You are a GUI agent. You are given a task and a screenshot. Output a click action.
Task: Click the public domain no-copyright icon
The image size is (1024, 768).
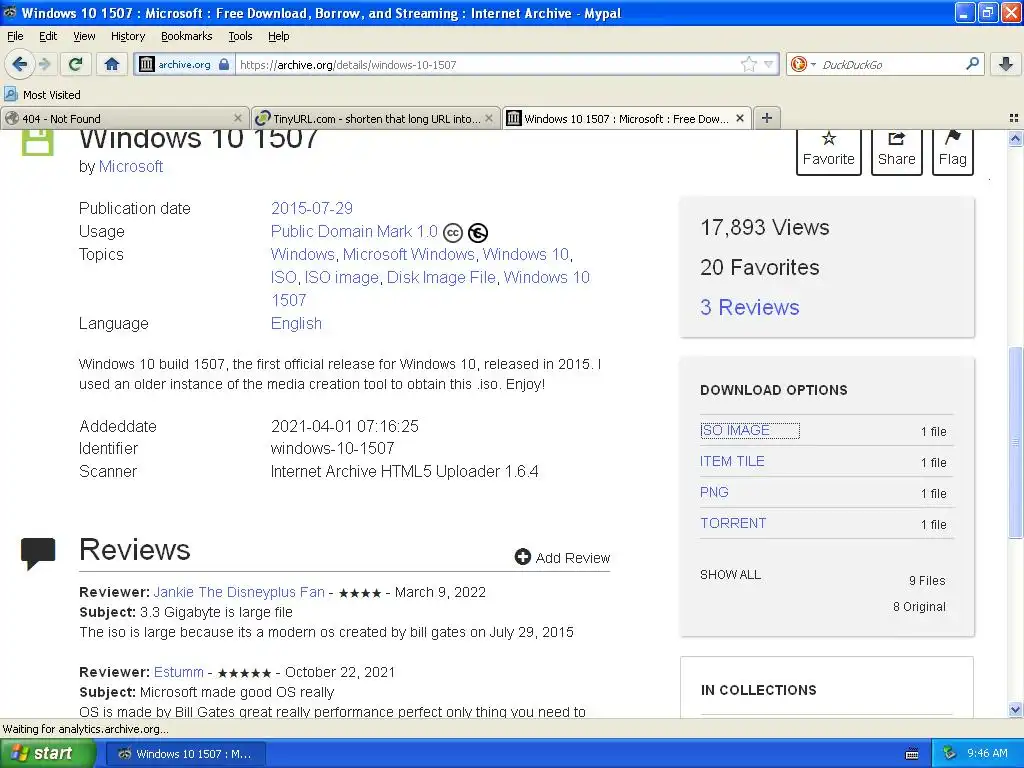(478, 232)
